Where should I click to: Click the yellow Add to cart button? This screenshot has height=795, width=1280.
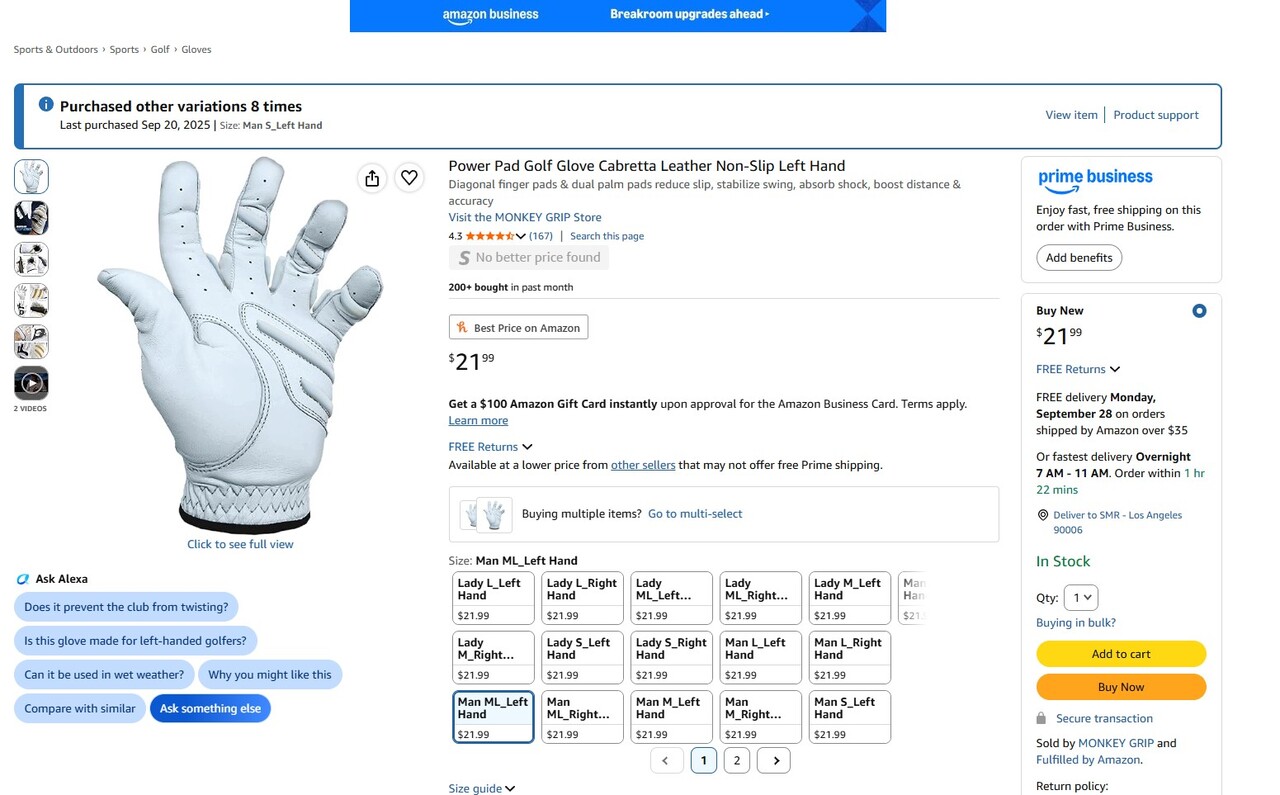click(1121, 654)
